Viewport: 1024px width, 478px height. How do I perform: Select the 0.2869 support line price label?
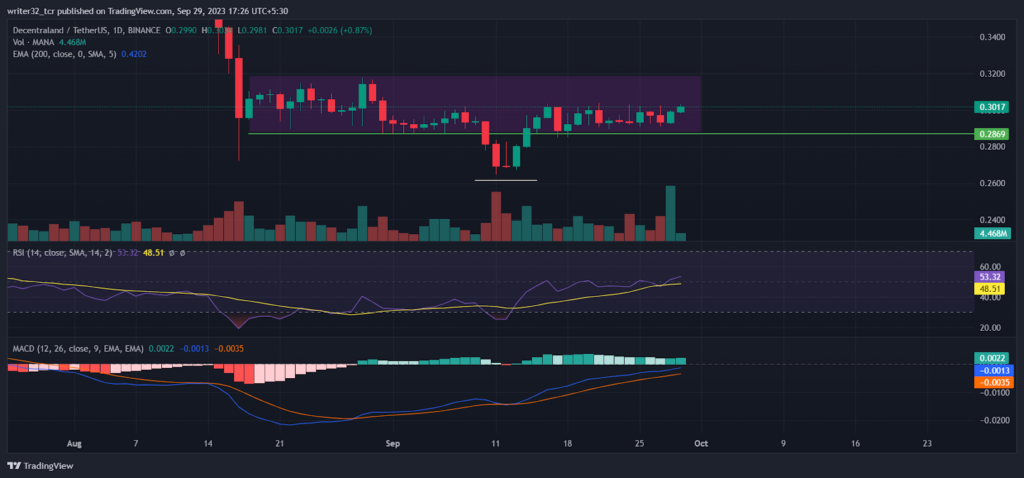click(x=991, y=134)
